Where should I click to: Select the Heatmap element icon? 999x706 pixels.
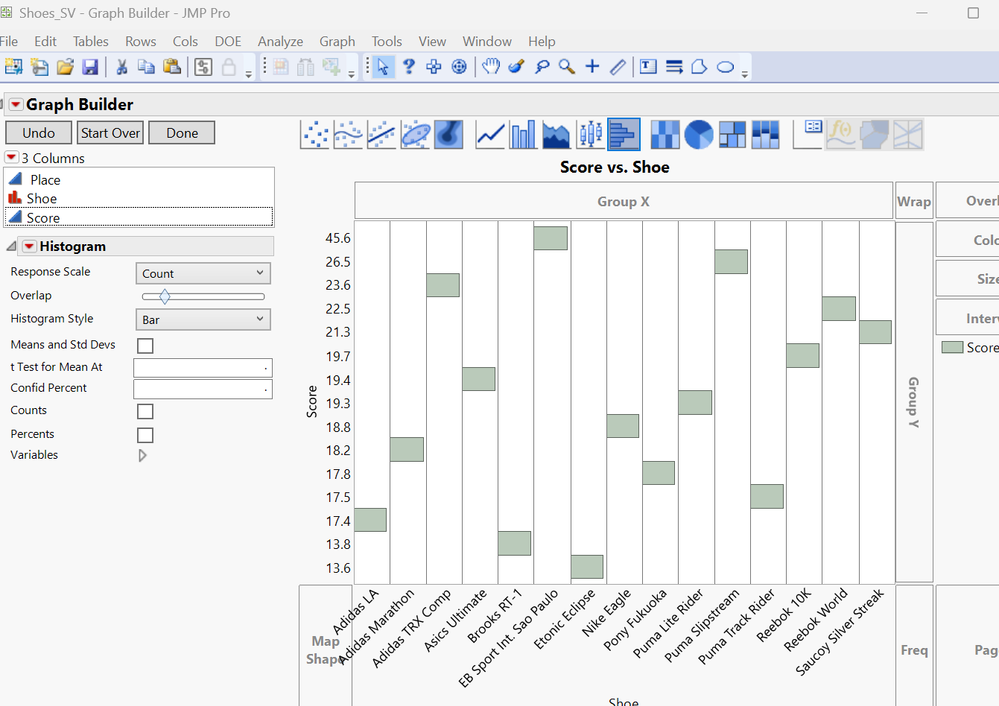(x=665, y=134)
